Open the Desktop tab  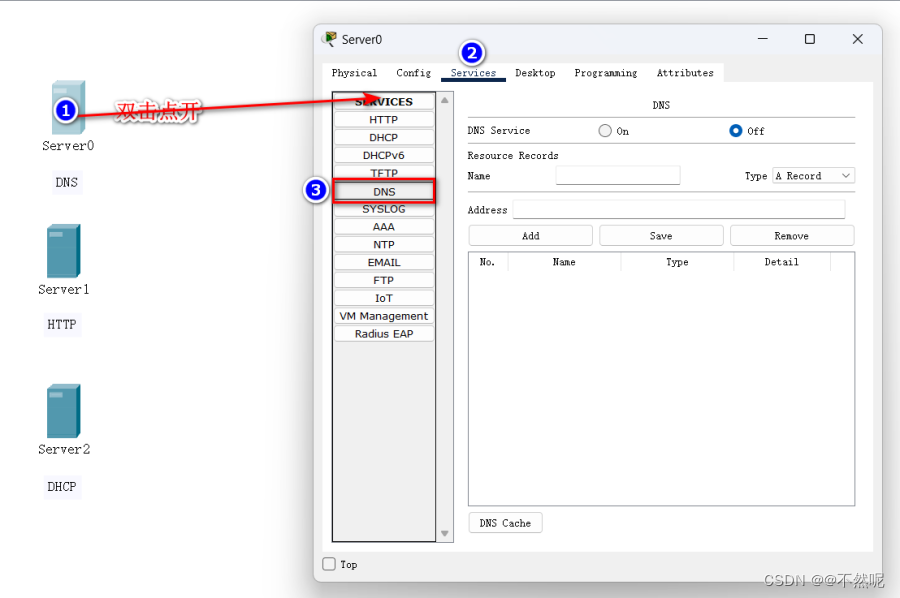pyautogui.click(x=535, y=73)
